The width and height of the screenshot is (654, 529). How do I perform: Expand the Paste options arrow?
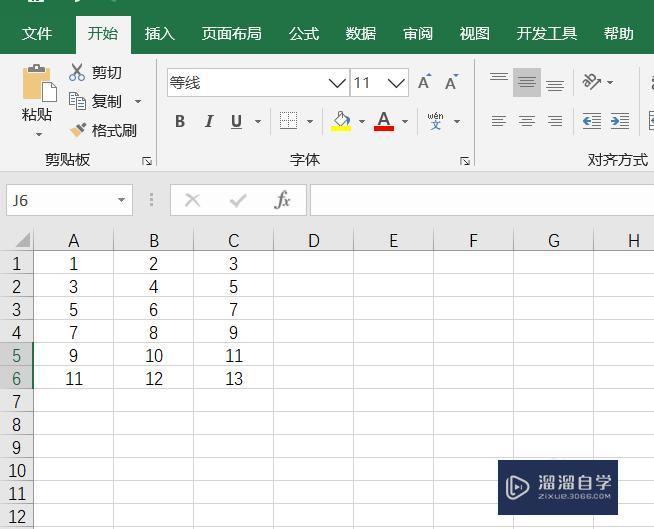coord(39,134)
